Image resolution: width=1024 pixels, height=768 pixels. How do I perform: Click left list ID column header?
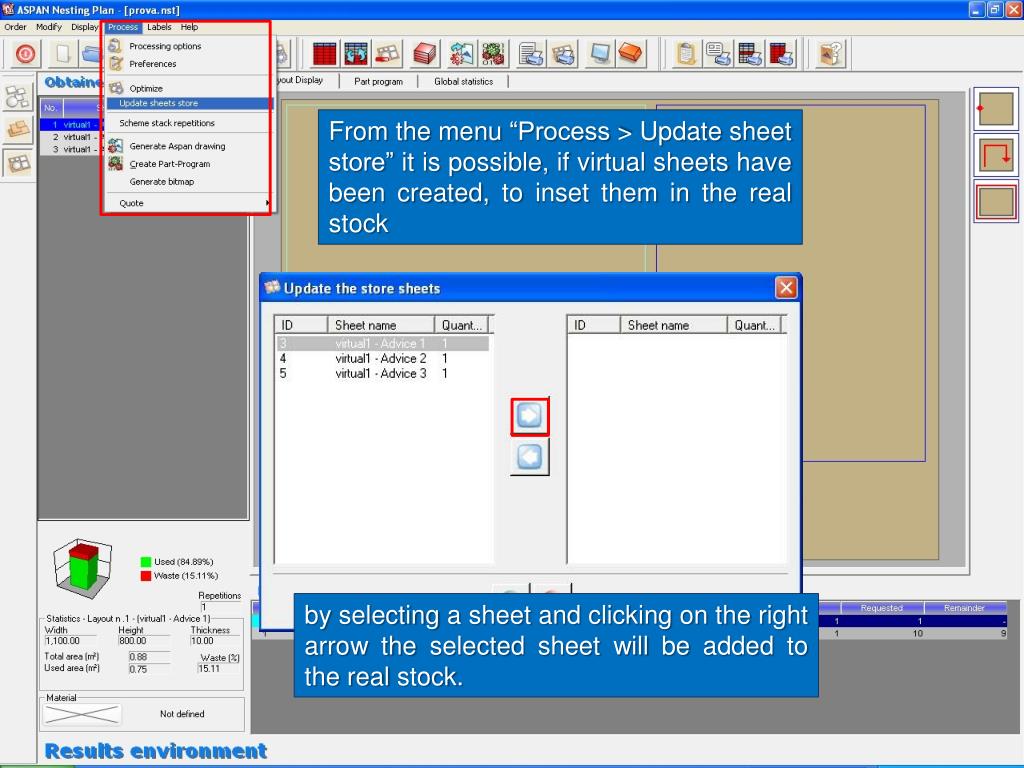click(301, 325)
